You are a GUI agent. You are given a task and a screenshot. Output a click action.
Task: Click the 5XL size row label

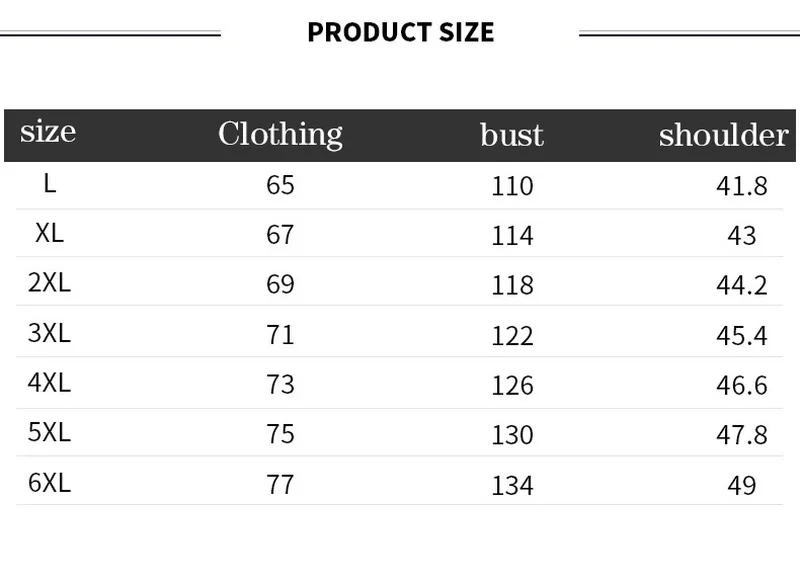click(x=49, y=432)
